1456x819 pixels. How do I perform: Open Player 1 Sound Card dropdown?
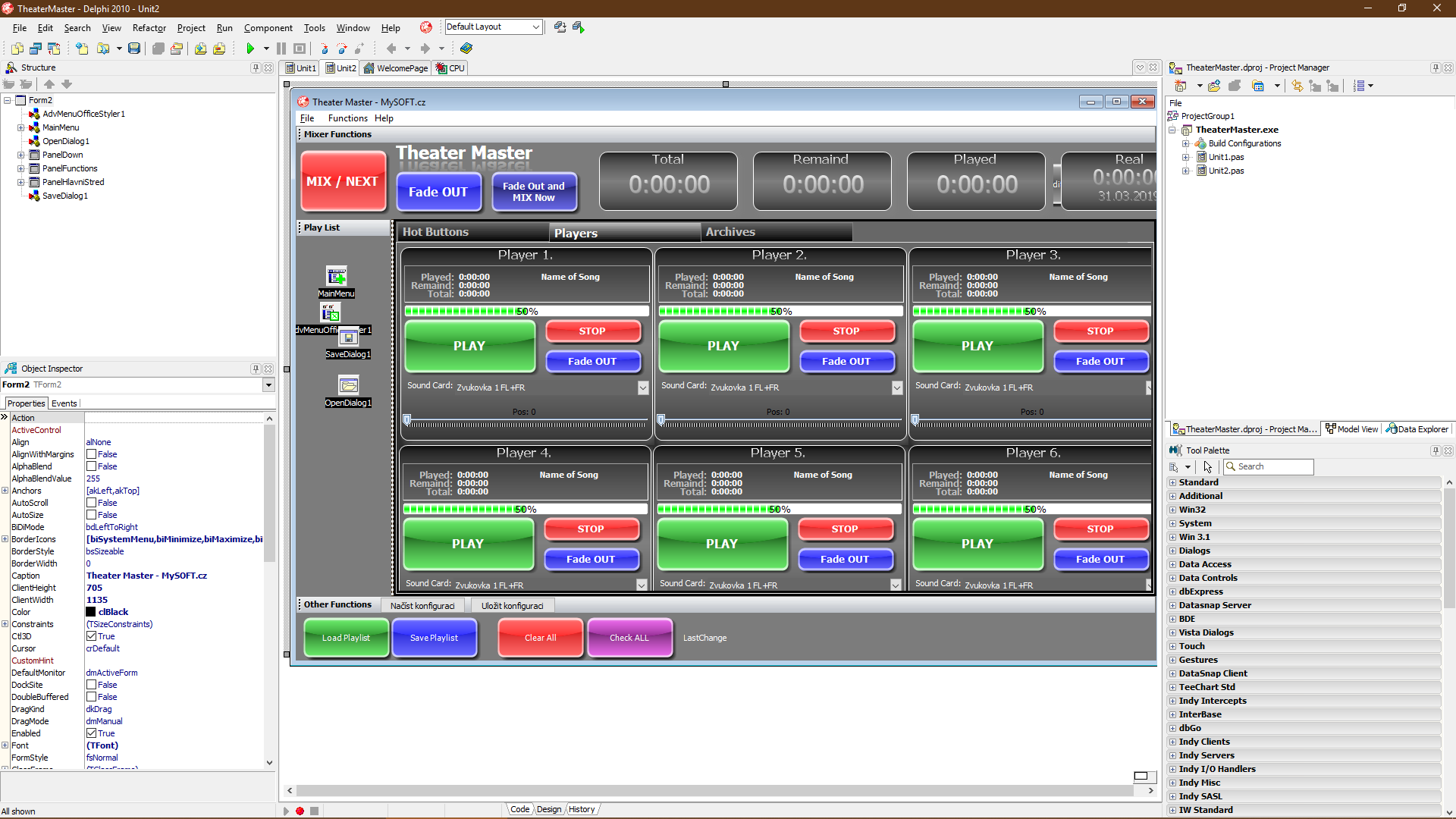(643, 388)
